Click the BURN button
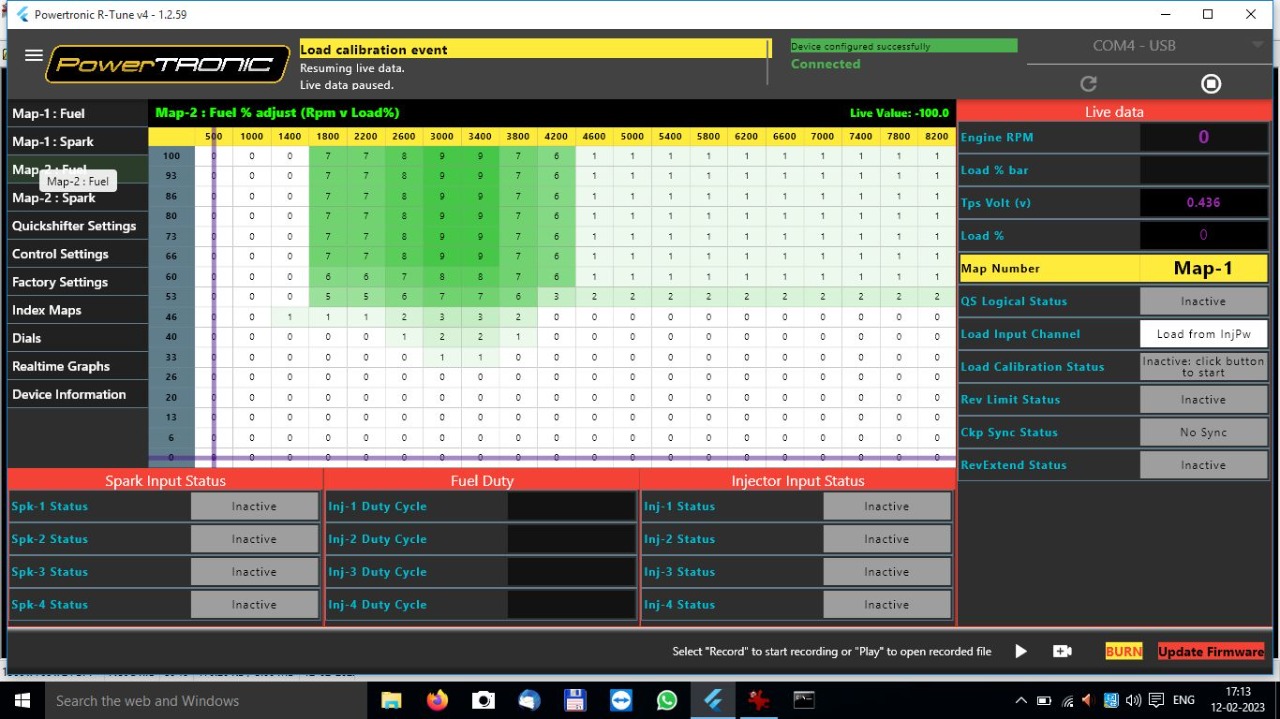1280x719 pixels. tap(1124, 651)
